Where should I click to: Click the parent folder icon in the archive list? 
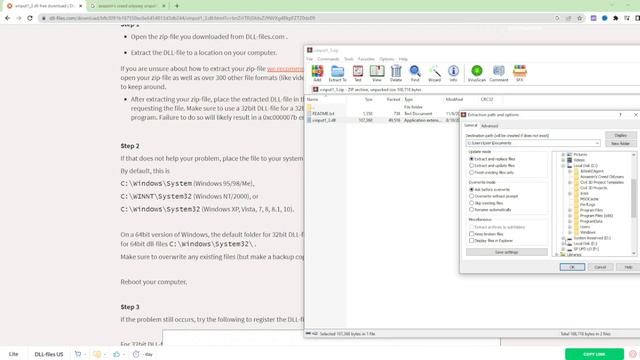(309, 107)
